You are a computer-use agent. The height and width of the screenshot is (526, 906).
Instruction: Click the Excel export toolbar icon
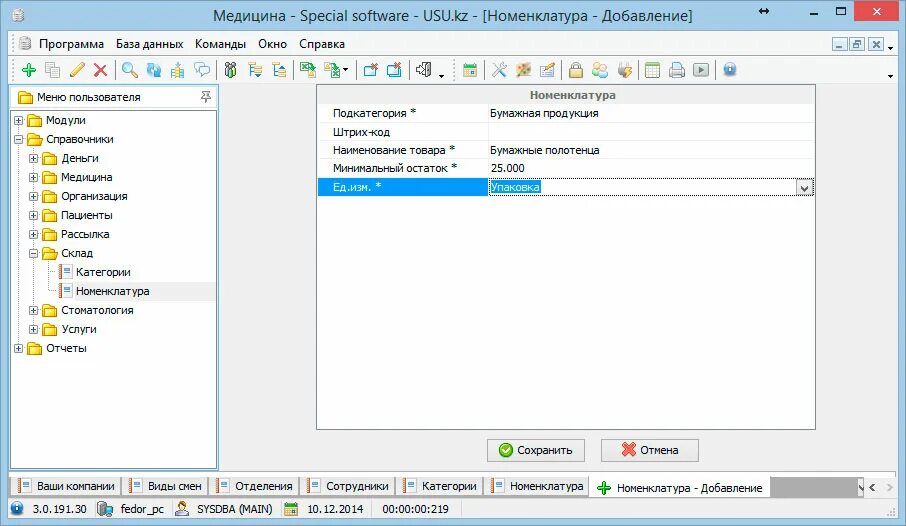(334, 71)
